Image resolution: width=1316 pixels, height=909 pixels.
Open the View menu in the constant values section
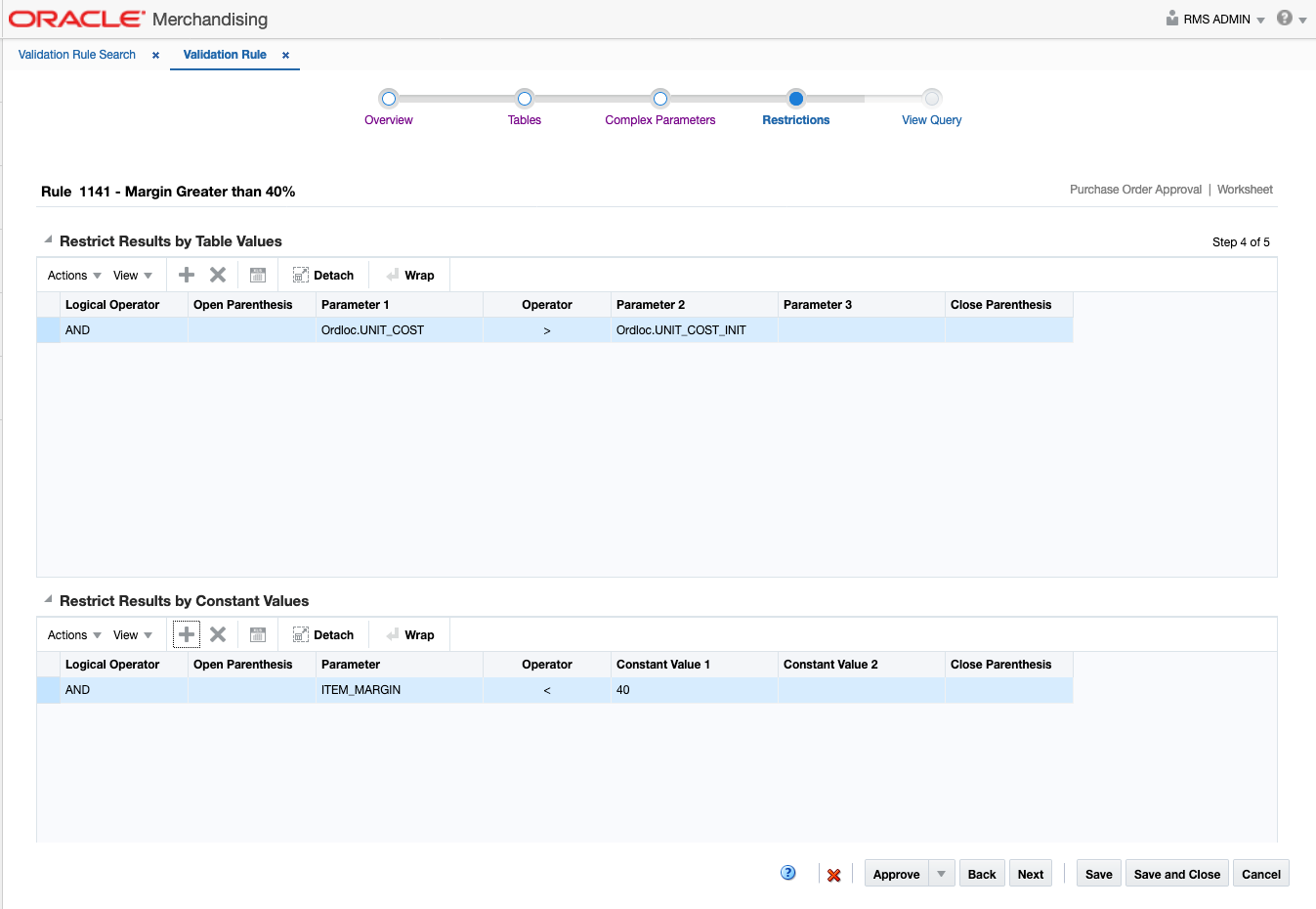pyautogui.click(x=128, y=634)
